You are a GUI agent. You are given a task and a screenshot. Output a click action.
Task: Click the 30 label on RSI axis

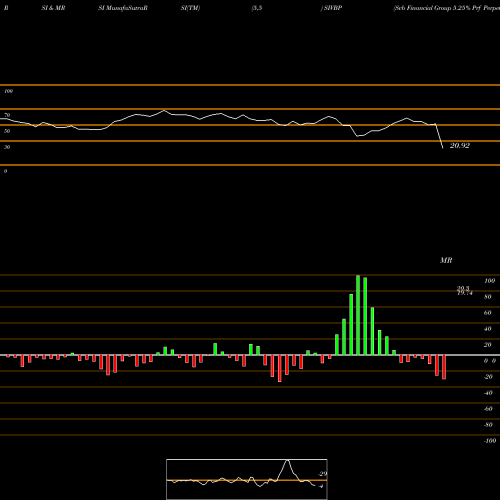pyautogui.click(x=7, y=147)
